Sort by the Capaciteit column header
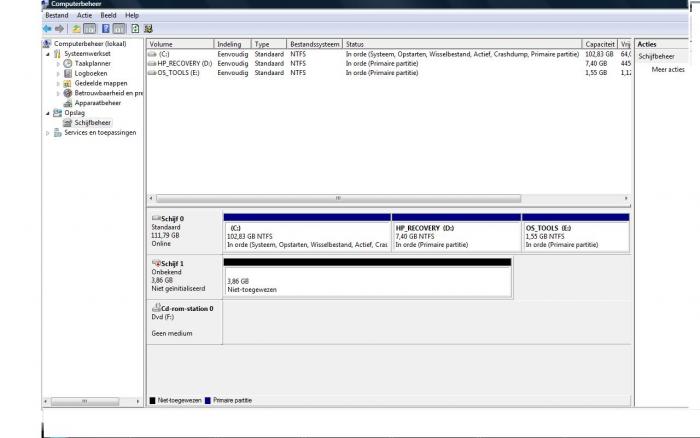This screenshot has height=438, width=700. coord(600,44)
